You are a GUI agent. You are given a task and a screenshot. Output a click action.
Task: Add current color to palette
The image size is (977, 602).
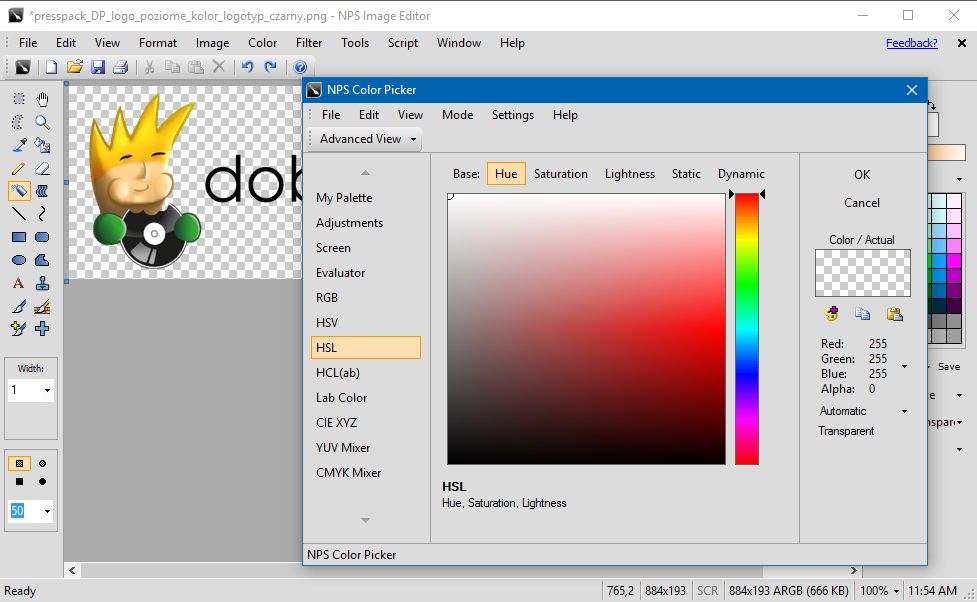pos(830,314)
